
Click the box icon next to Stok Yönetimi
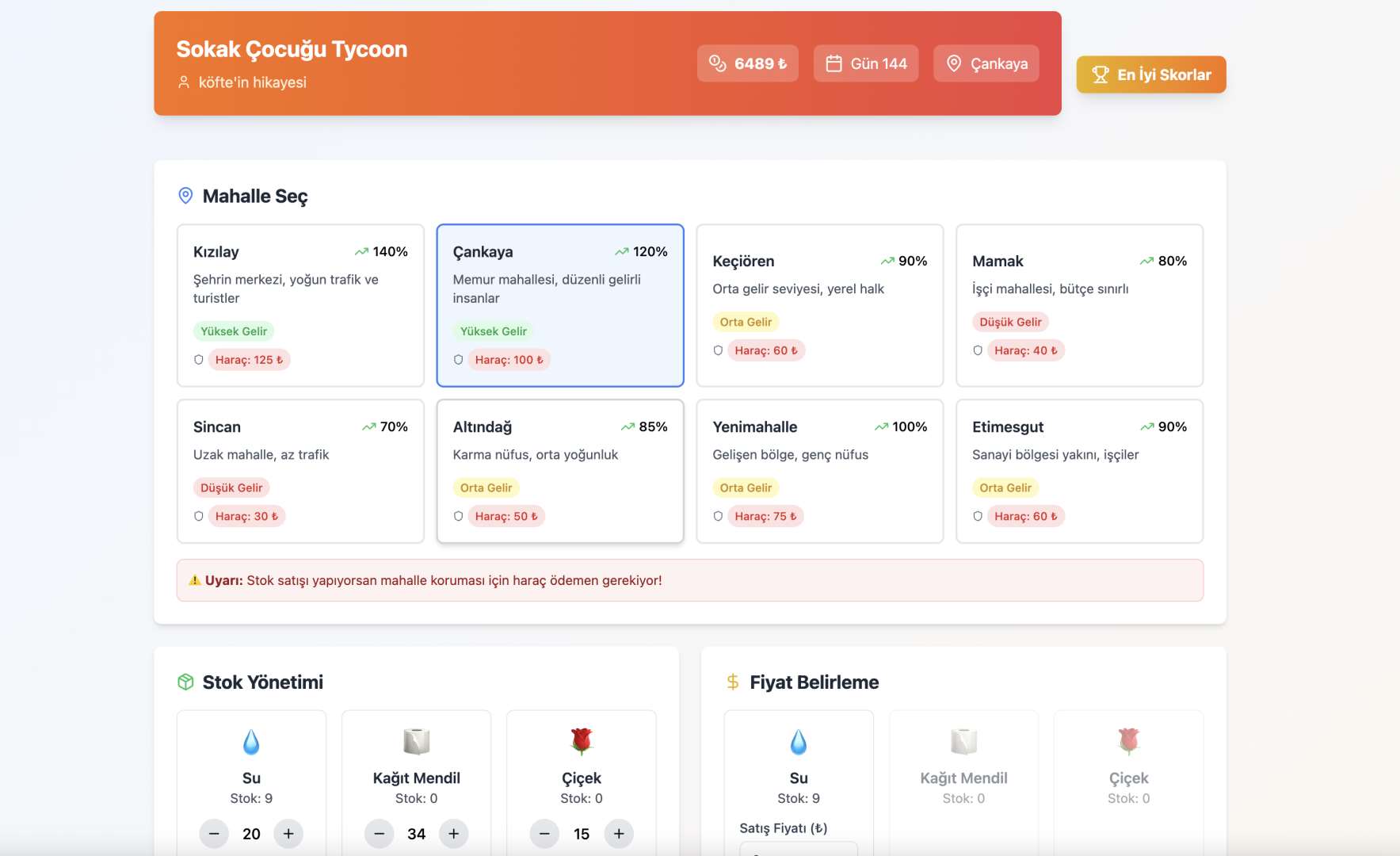click(185, 682)
